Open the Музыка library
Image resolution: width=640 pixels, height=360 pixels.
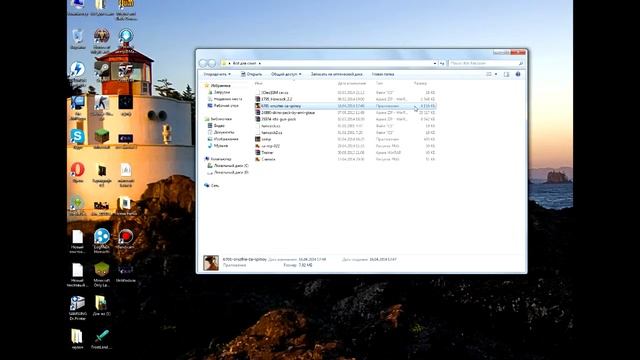(221, 146)
